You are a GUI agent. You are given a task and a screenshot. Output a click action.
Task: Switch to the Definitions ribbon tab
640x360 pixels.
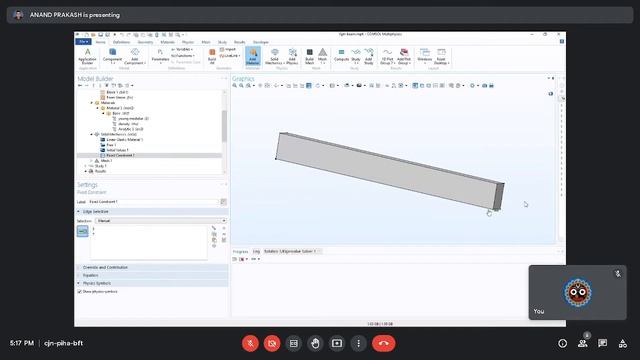pos(121,42)
